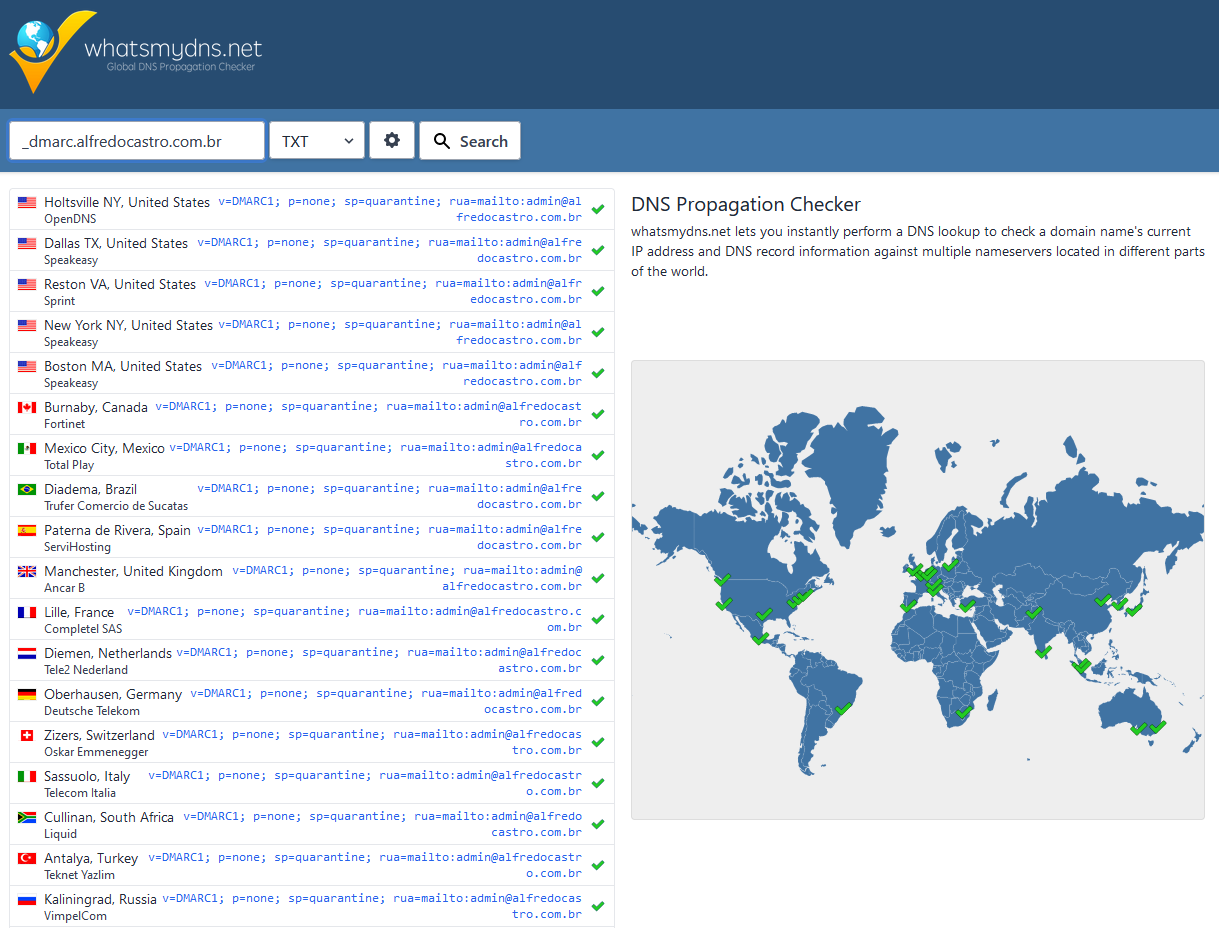
Task: Click the map checkmark over South Africa
Action: [964, 712]
